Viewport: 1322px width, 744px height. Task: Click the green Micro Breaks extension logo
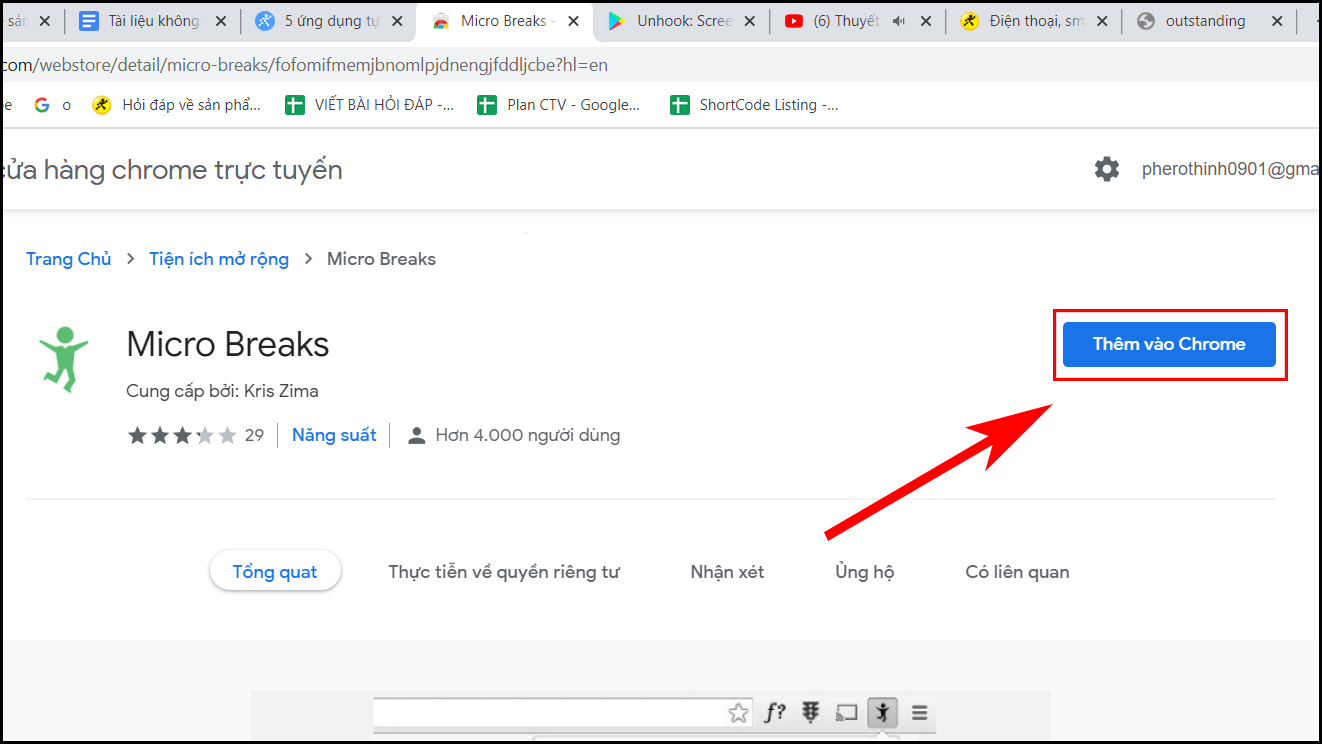[64, 357]
